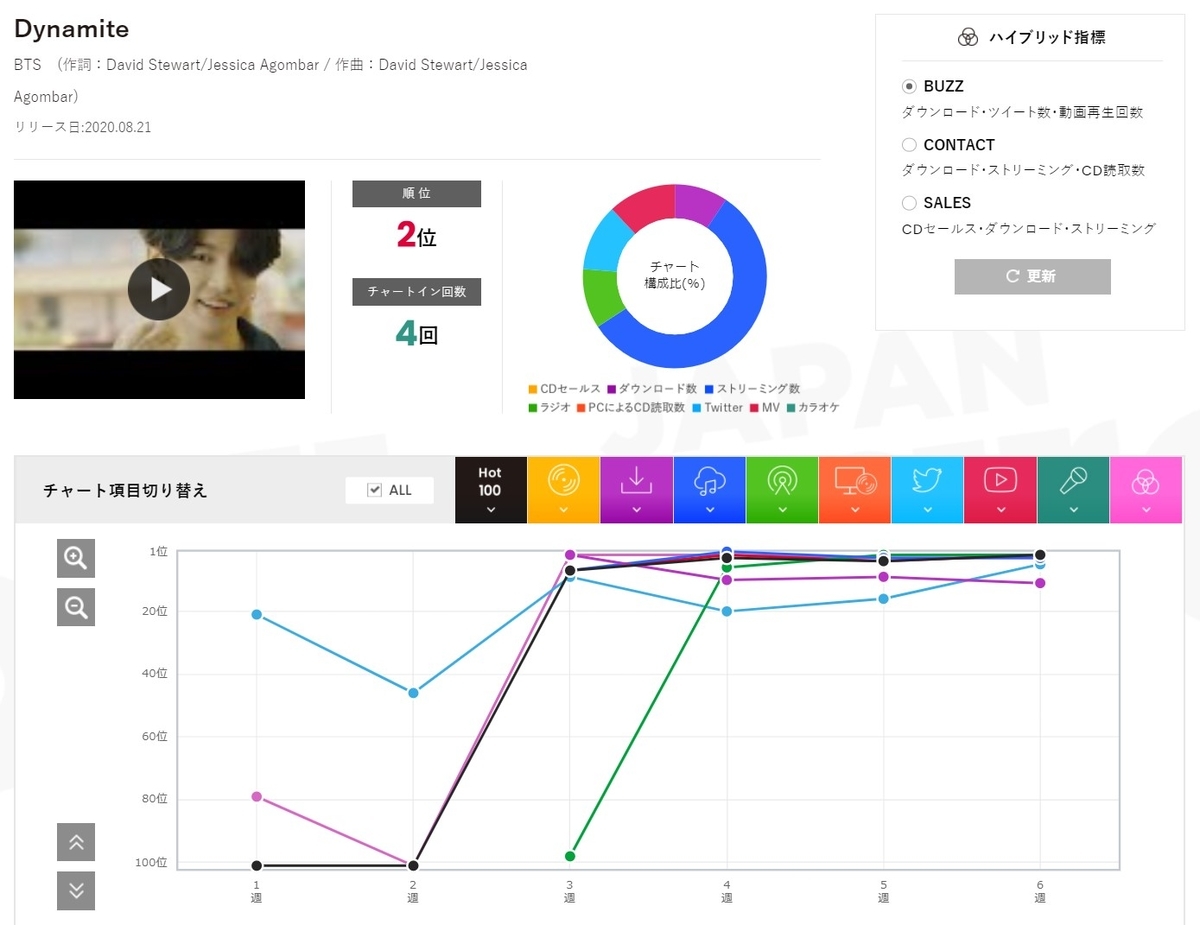Image resolution: width=1200 pixels, height=925 pixels.
Task: Click the 更新 refresh button
Action: click(1032, 276)
